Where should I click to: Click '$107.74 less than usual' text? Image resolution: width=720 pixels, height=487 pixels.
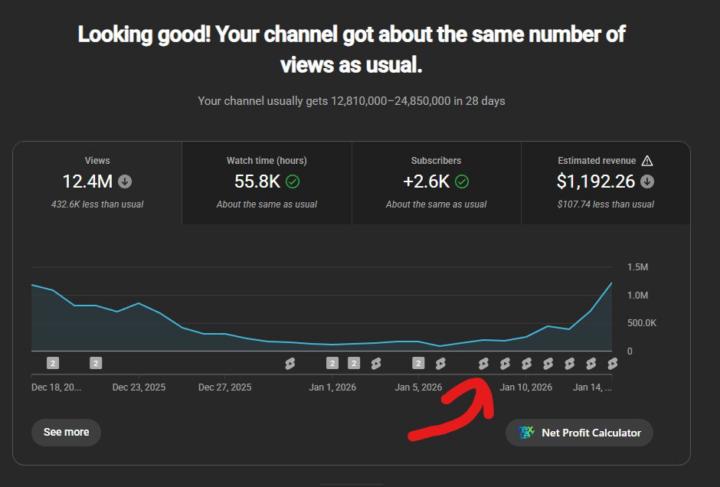point(606,204)
